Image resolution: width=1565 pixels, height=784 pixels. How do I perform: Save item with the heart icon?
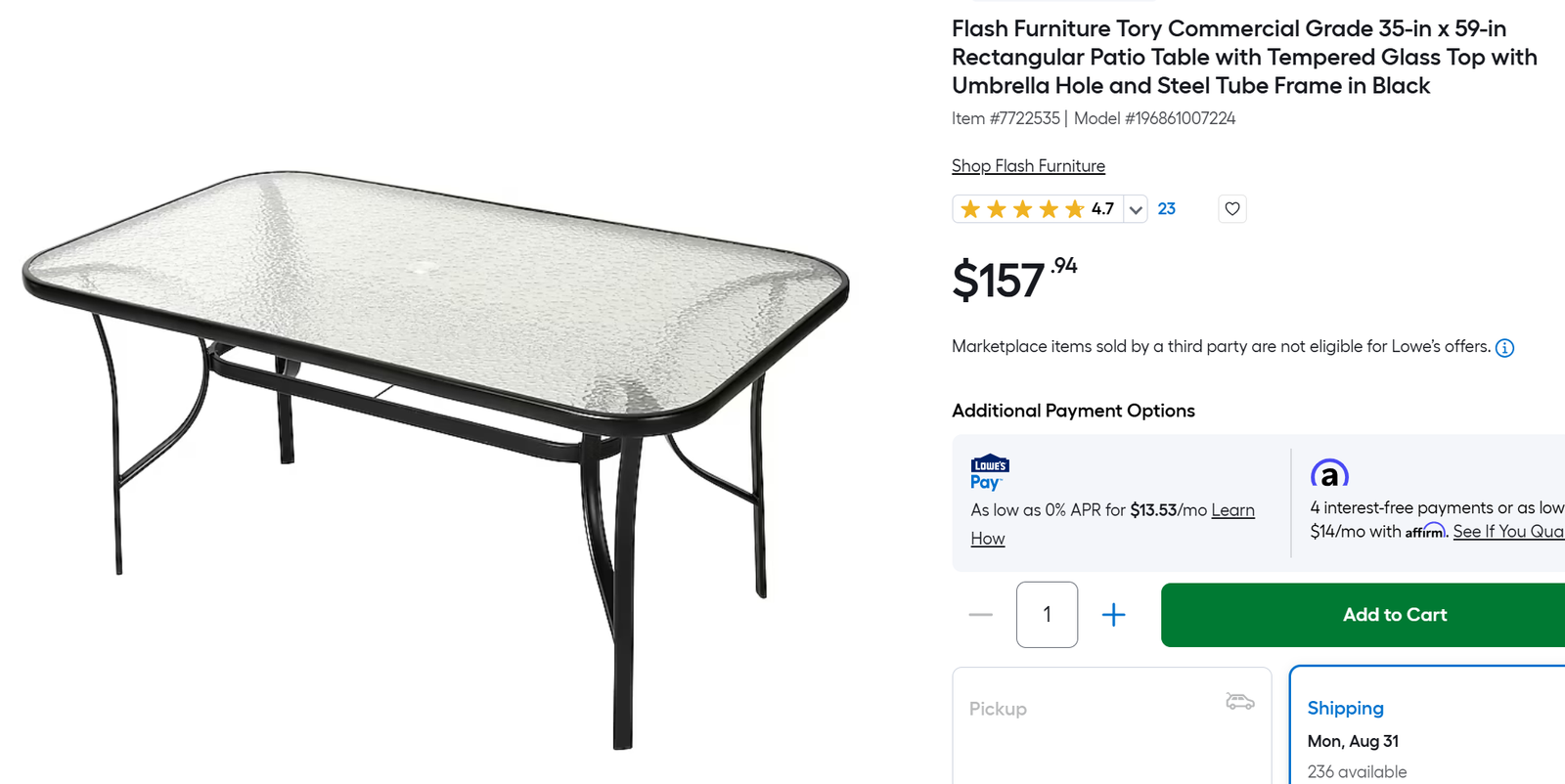(x=1232, y=209)
